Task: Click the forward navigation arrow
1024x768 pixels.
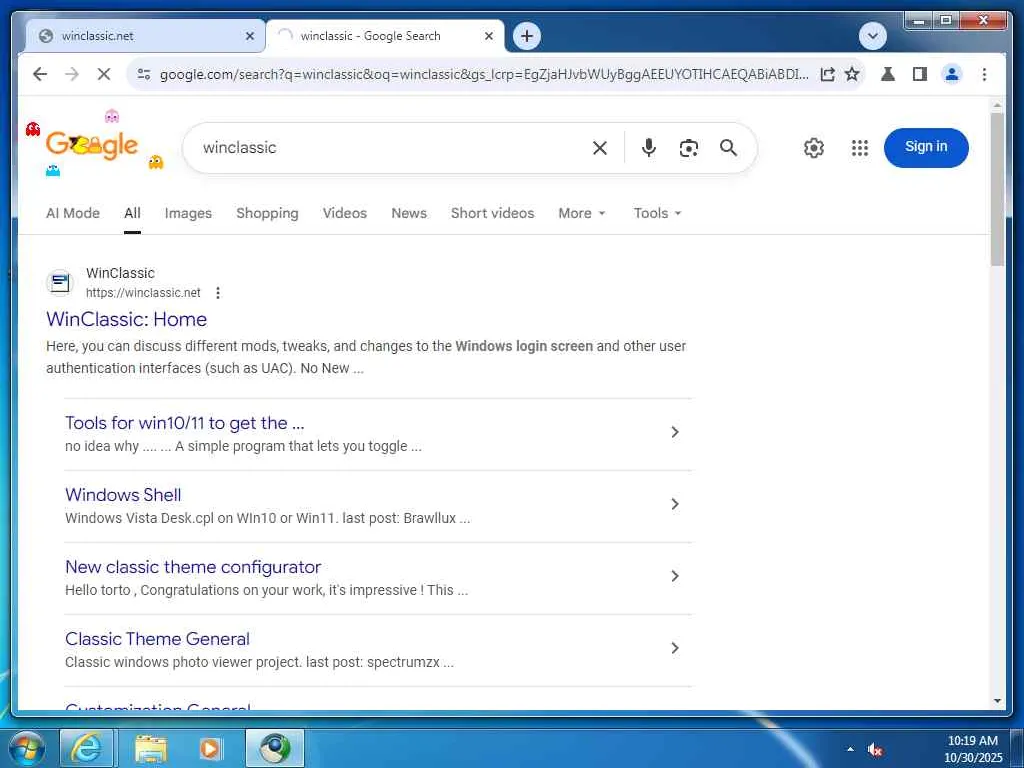Action: tap(72, 74)
